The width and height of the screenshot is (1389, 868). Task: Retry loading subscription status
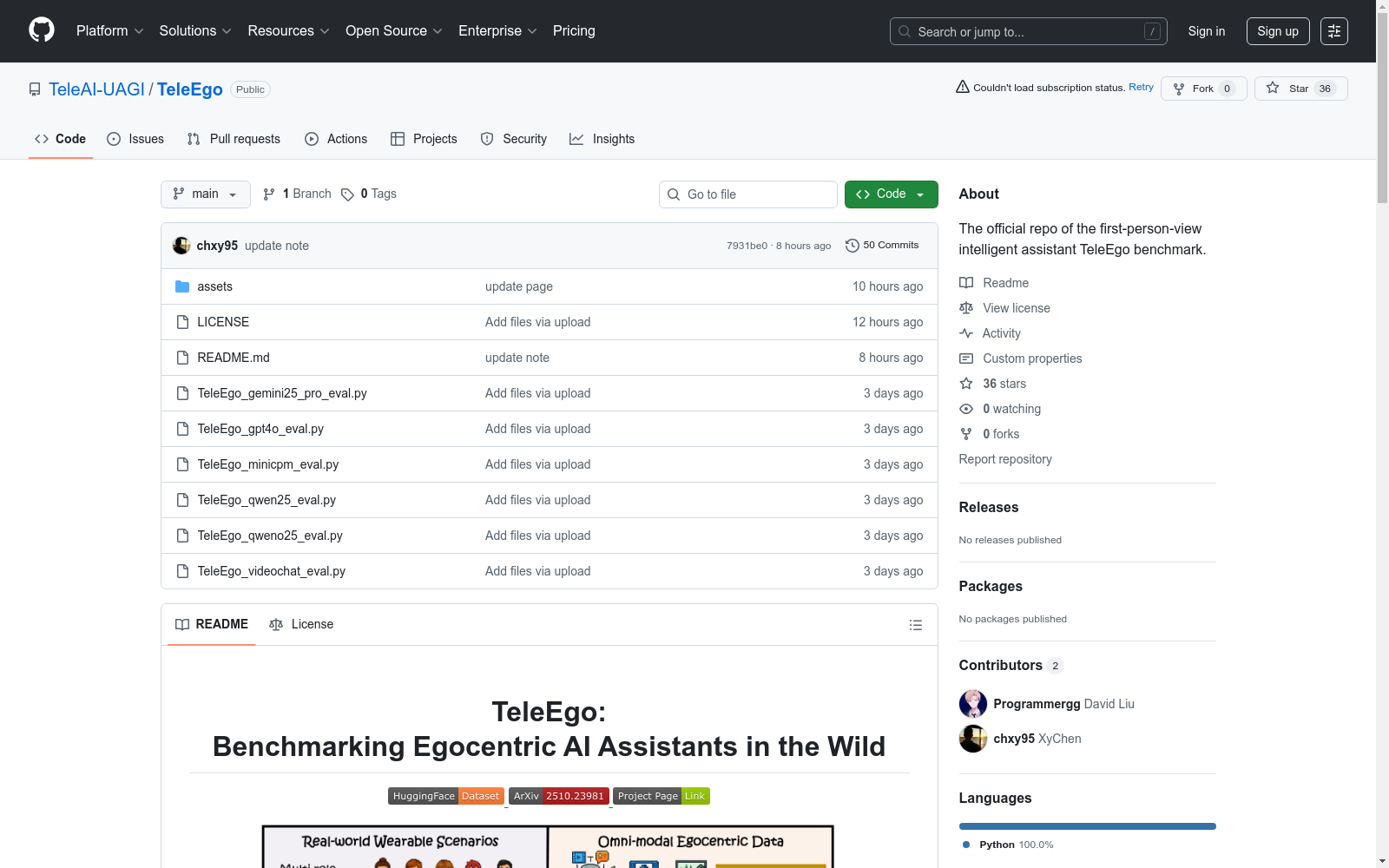tap(1141, 87)
